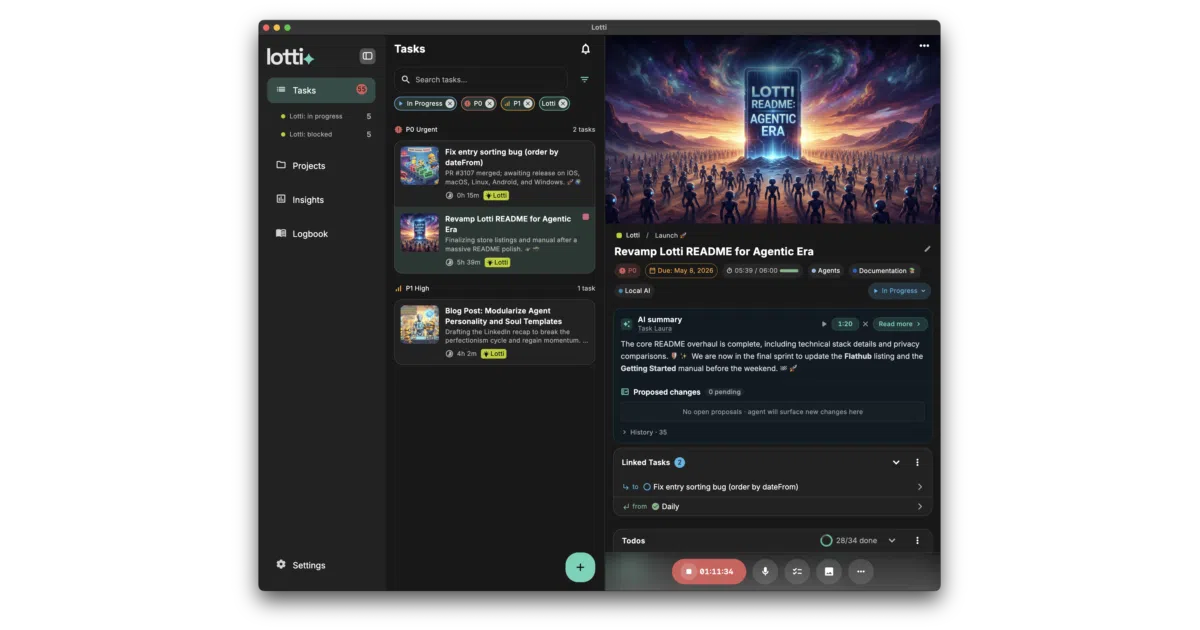Image resolution: width=1200 pixels, height=630 pixels.
Task: Open Logbook in the sidebar
Action: pyautogui.click(x=321, y=234)
